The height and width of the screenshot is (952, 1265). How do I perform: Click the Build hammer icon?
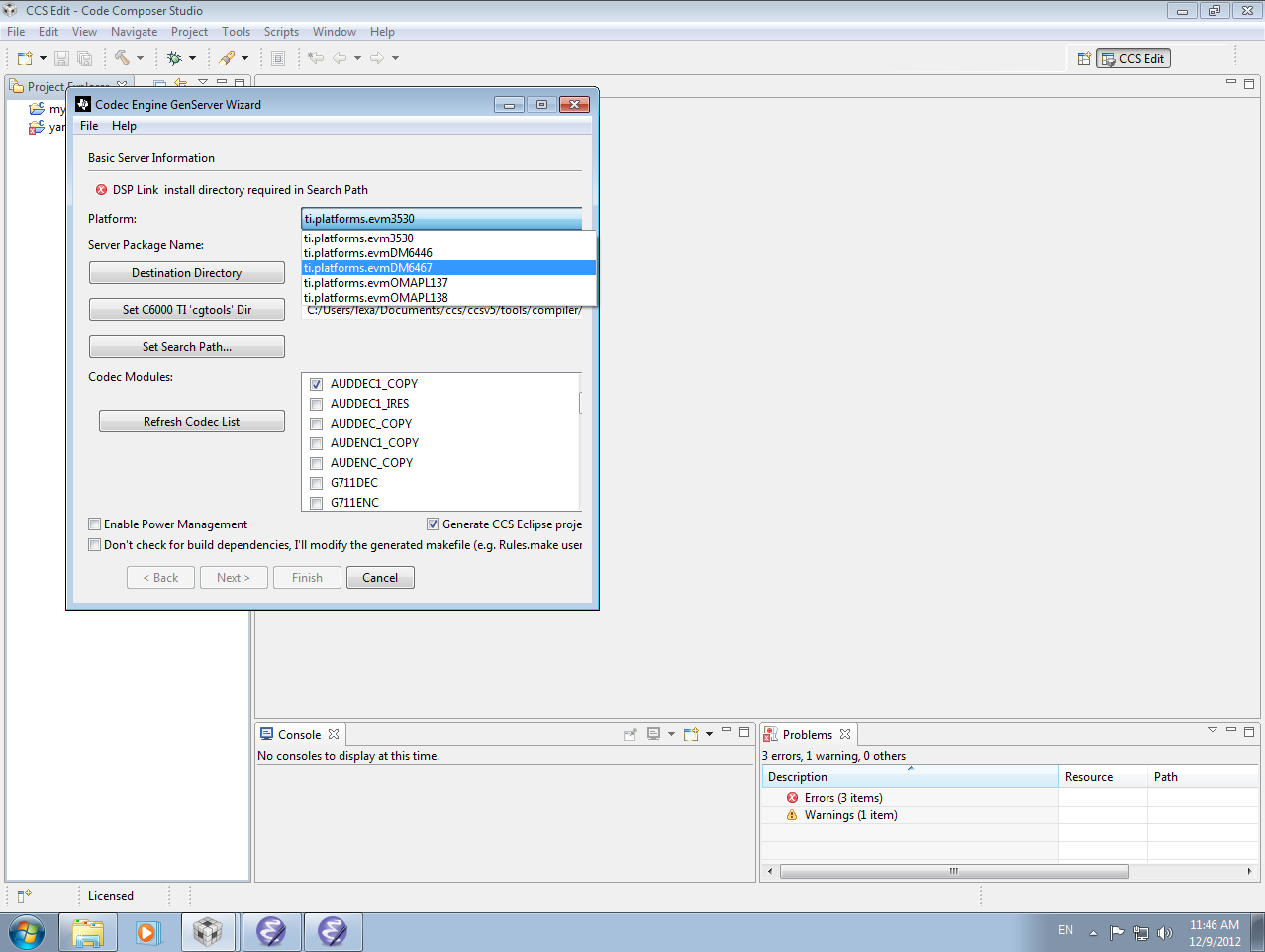[122, 58]
